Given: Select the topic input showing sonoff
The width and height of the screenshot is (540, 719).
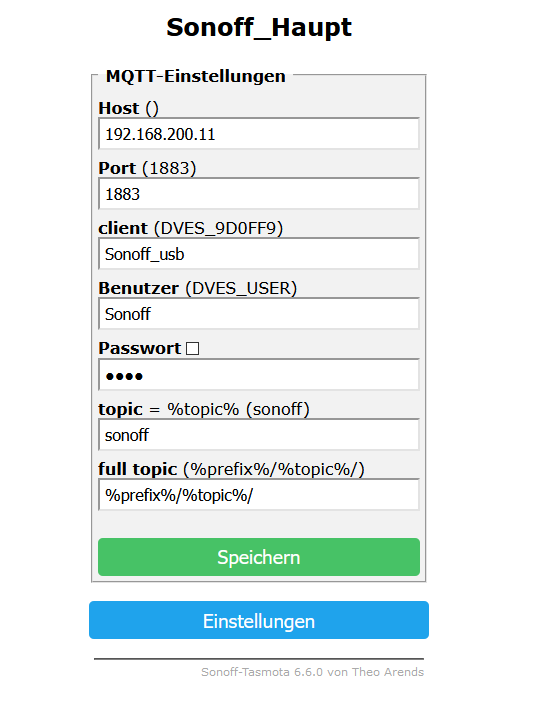Looking at the screenshot, I should (x=259, y=435).
